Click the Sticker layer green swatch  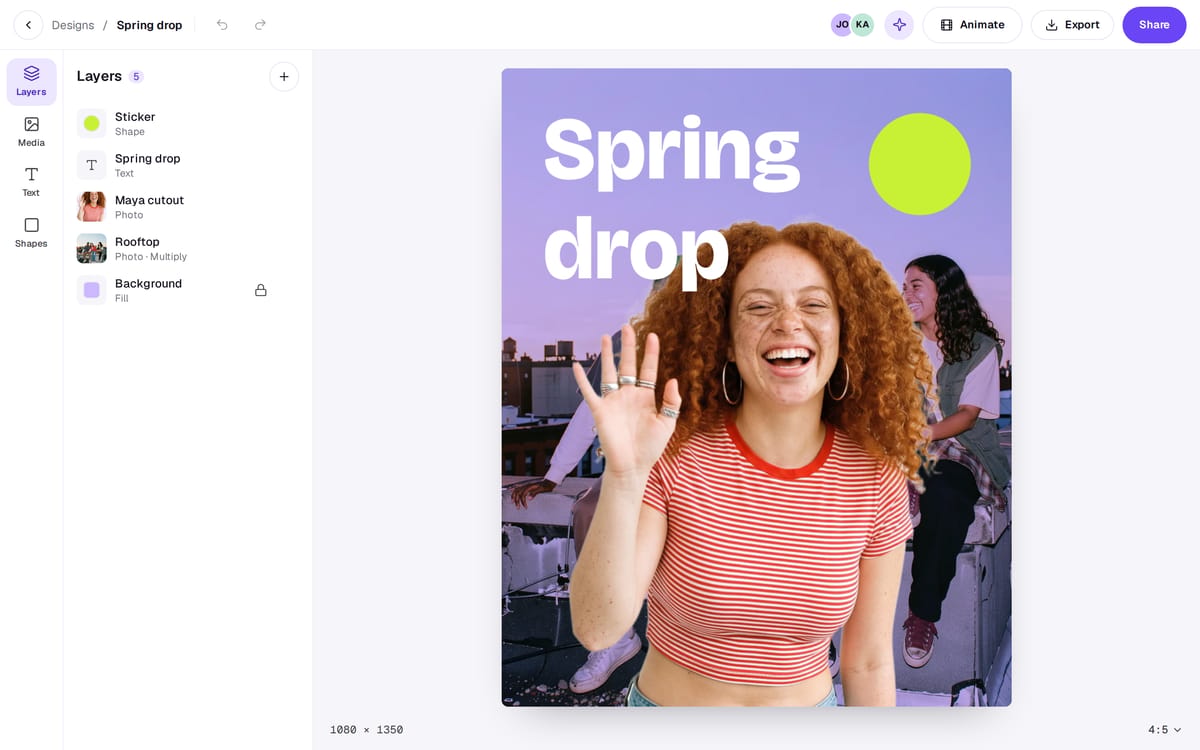tap(91, 124)
